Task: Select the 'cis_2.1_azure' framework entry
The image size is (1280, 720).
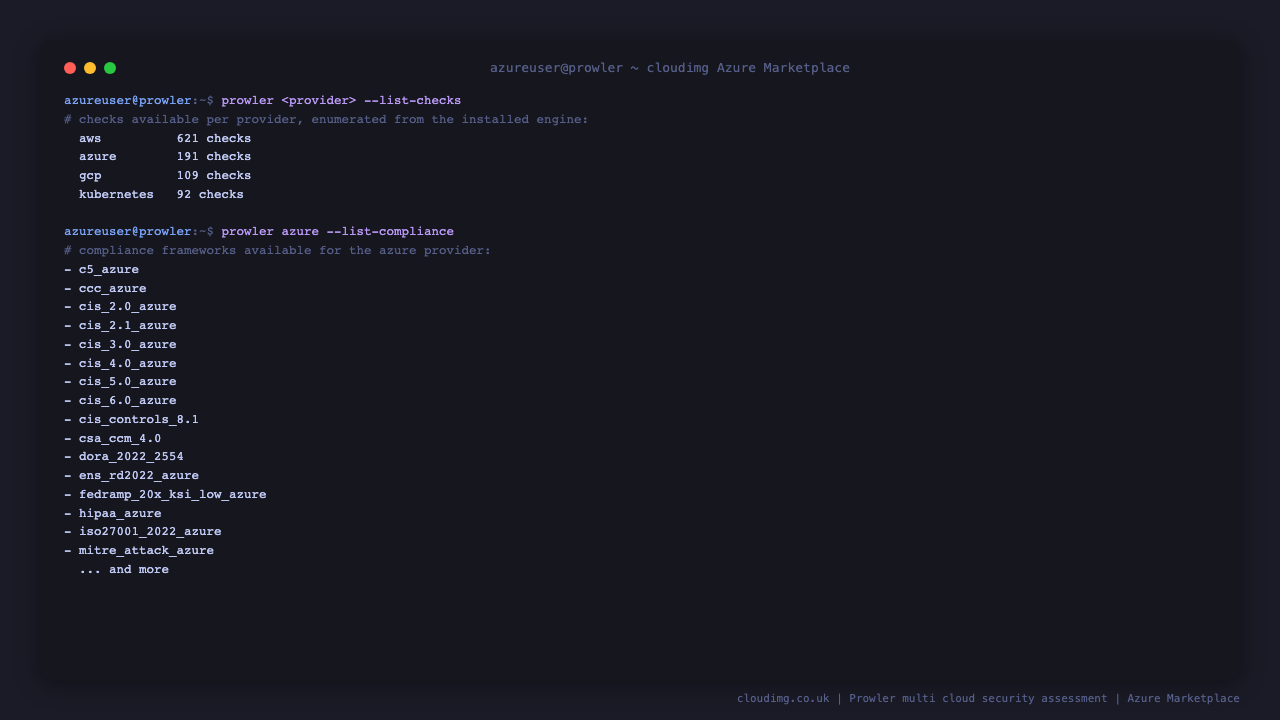Action: tap(120, 326)
